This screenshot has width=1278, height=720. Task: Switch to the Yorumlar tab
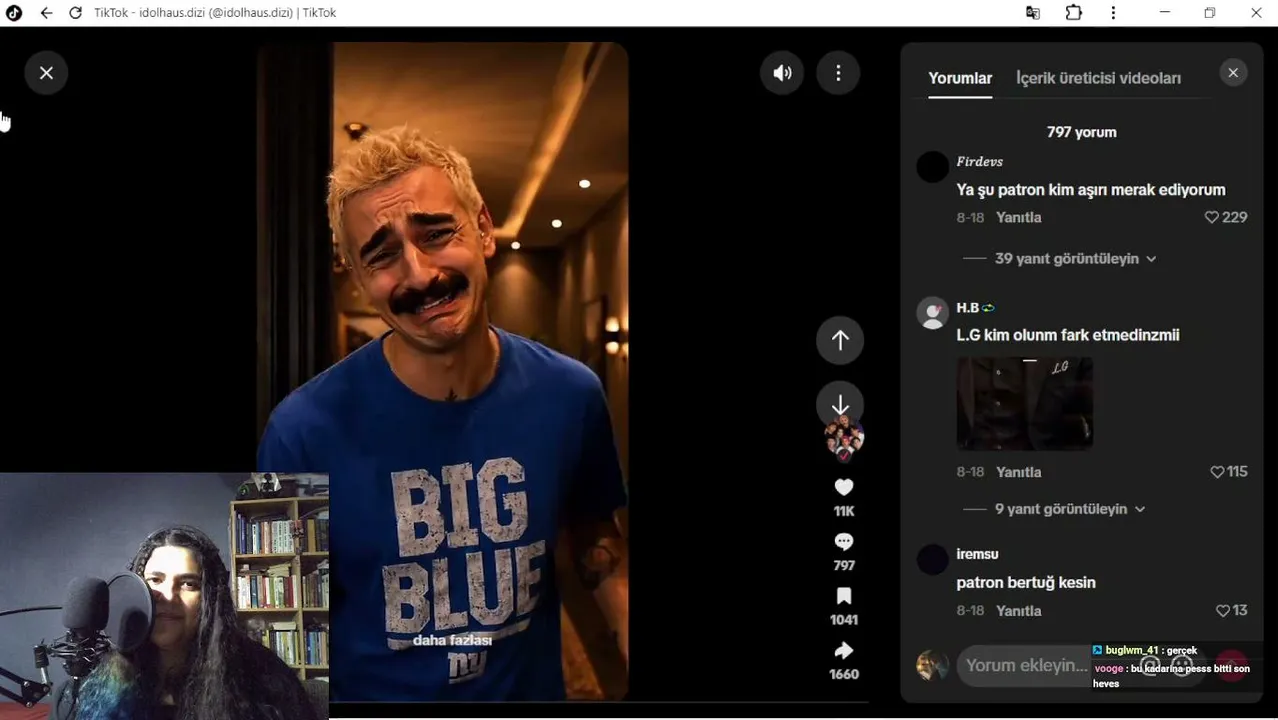click(x=960, y=78)
